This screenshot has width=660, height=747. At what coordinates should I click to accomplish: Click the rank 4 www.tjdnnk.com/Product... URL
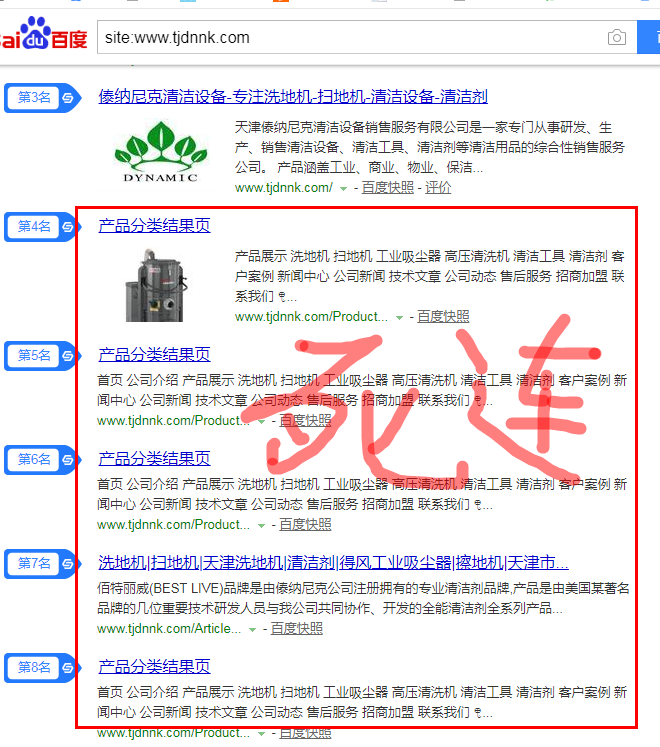311,316
